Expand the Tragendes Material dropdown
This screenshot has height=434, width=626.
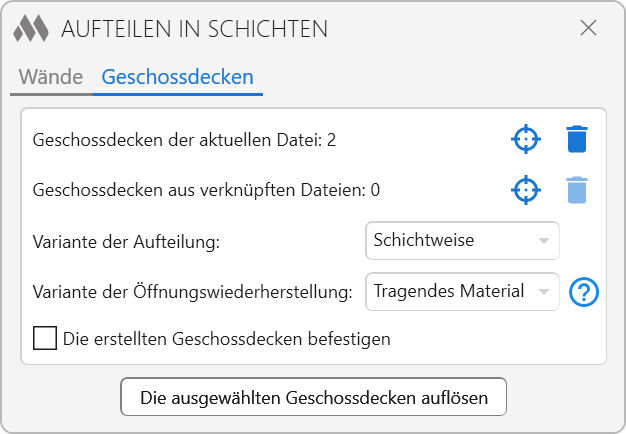point(461,291)
